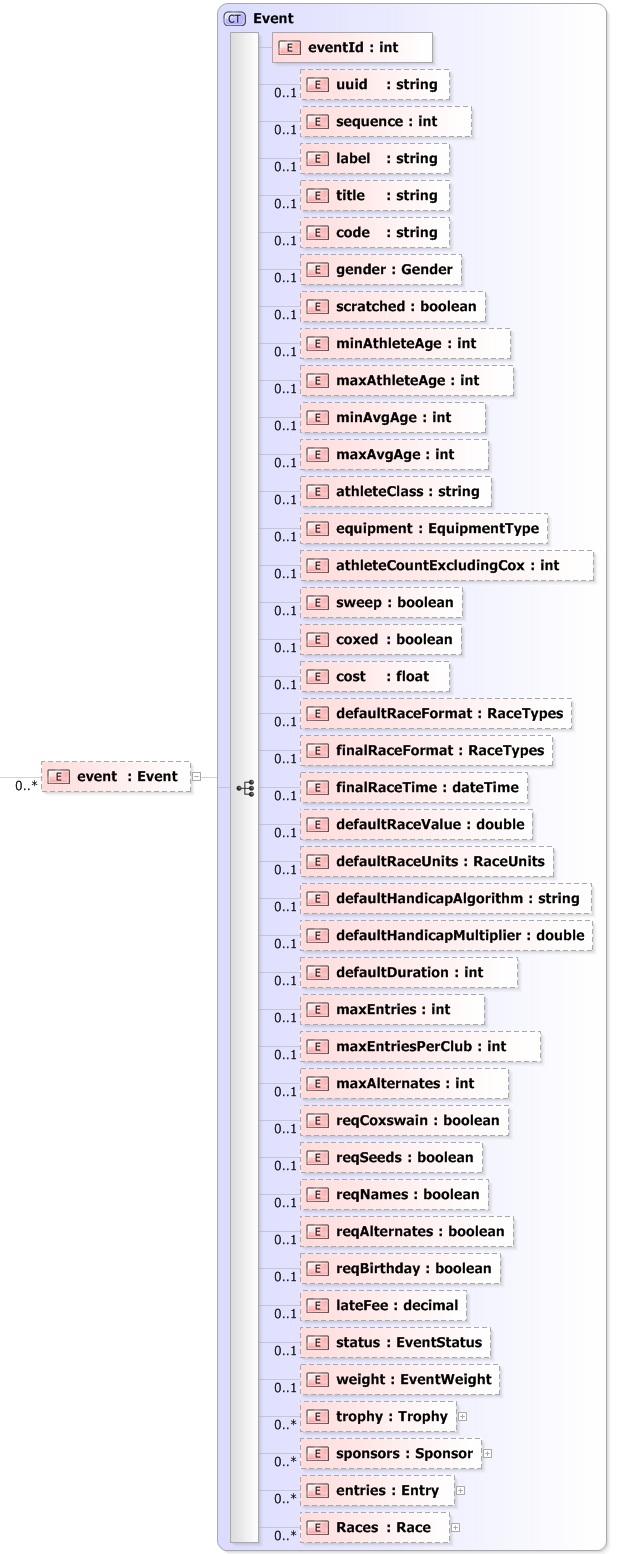Screen dimensions: 620x1554
Task: Click the E icon of code
Action: pyautogui.click(x=317, y=232)
